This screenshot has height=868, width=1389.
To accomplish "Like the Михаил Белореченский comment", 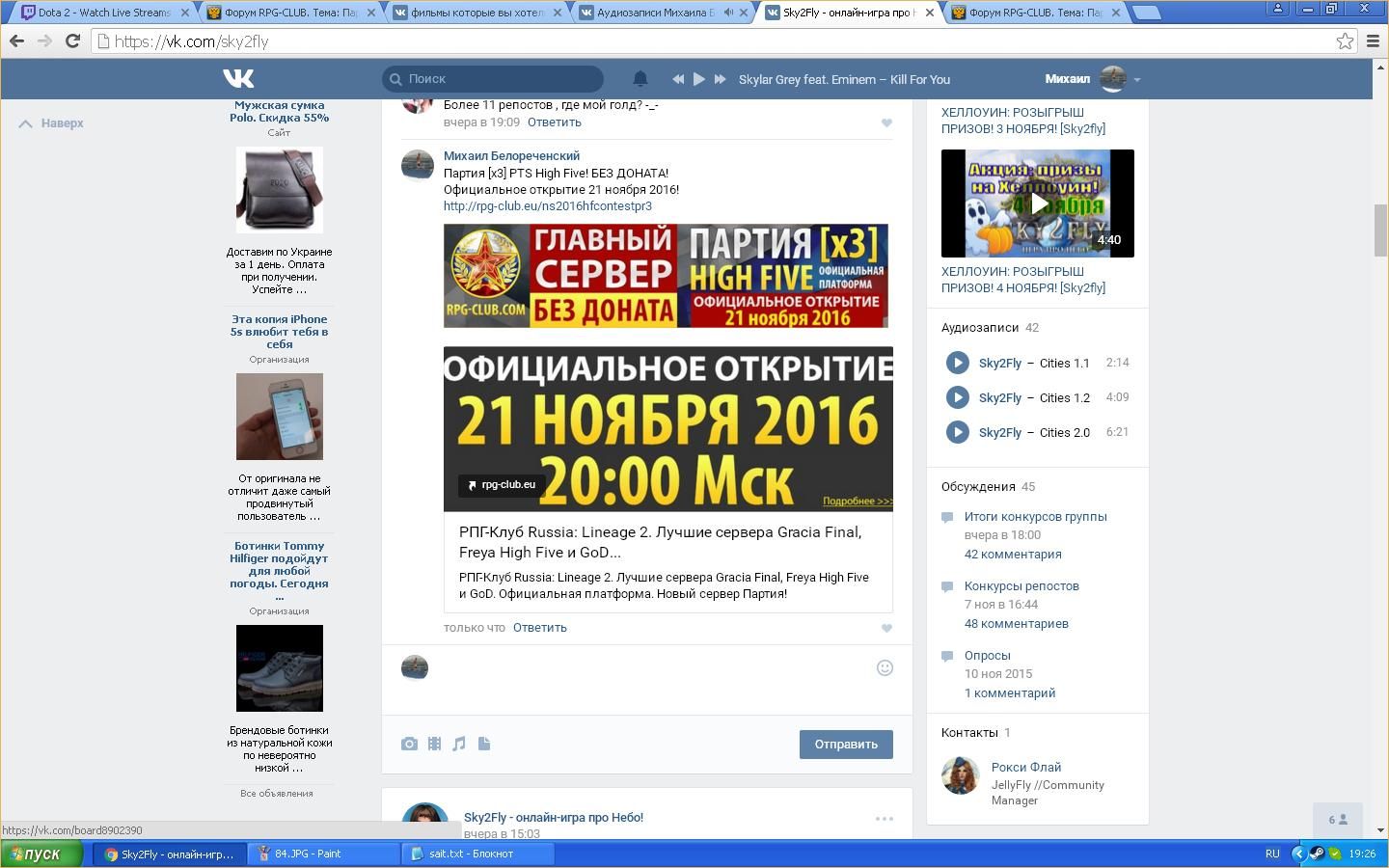I will pos(886,628).
